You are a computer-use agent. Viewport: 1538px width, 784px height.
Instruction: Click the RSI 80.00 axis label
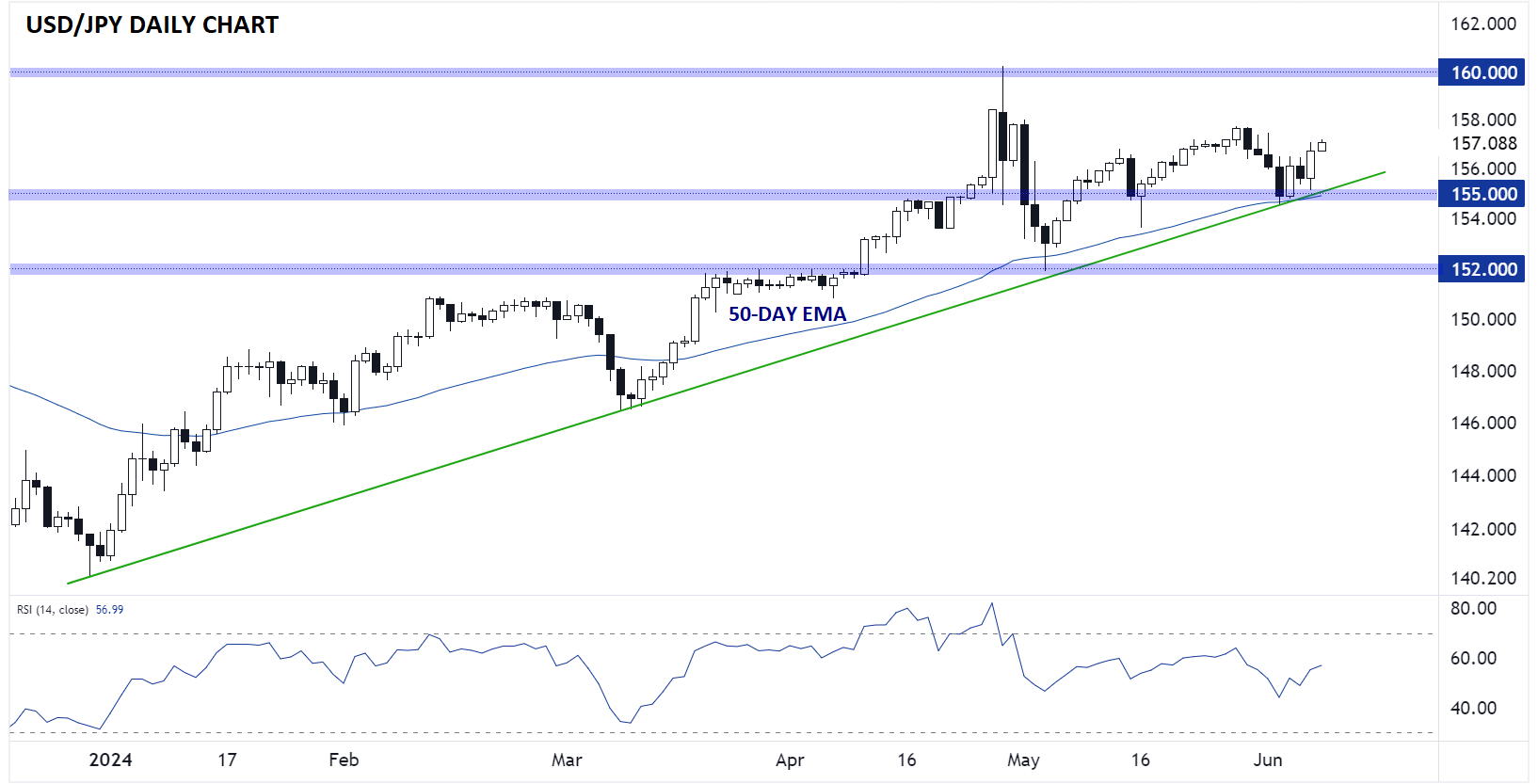tap(1473, 608)
